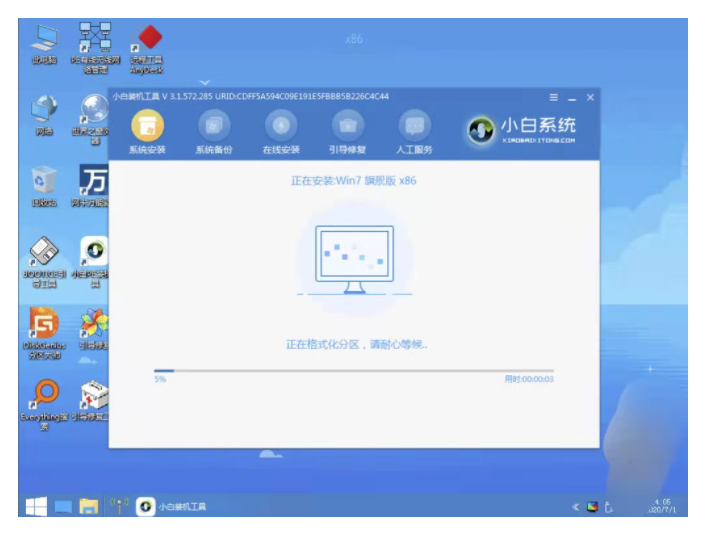720x533 pixels.
Task: Open the 回收站 recycle bin
Action: point(45,186)
